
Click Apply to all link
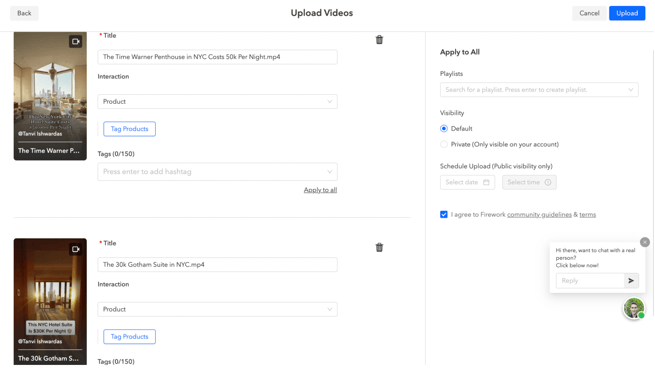[320, 190]
